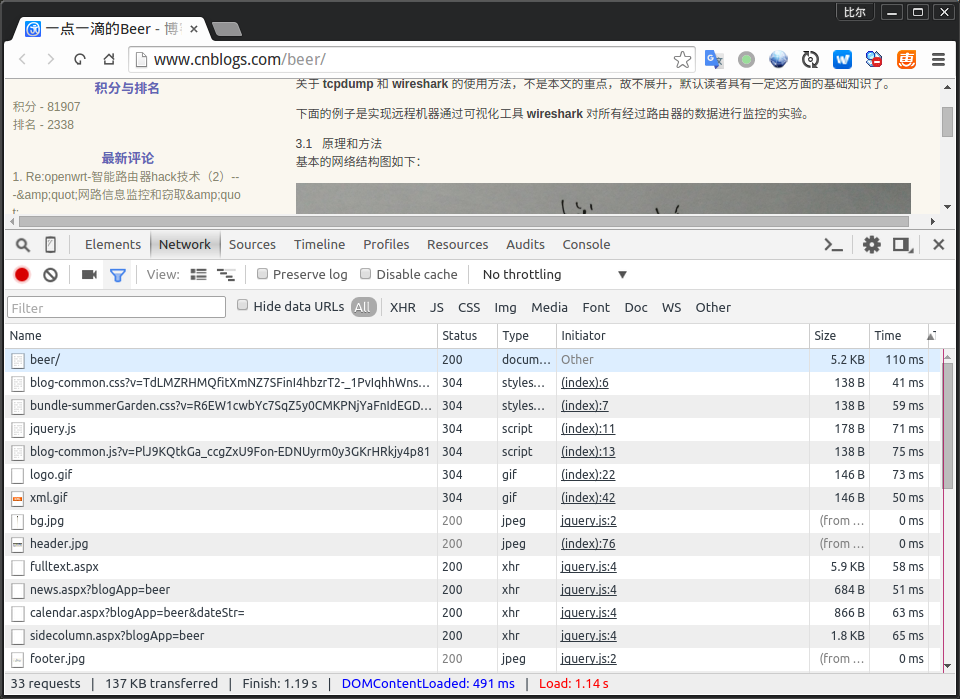Click the address bar URL
Viewport: 960px width, 699px height.
(x=239, y=59)
